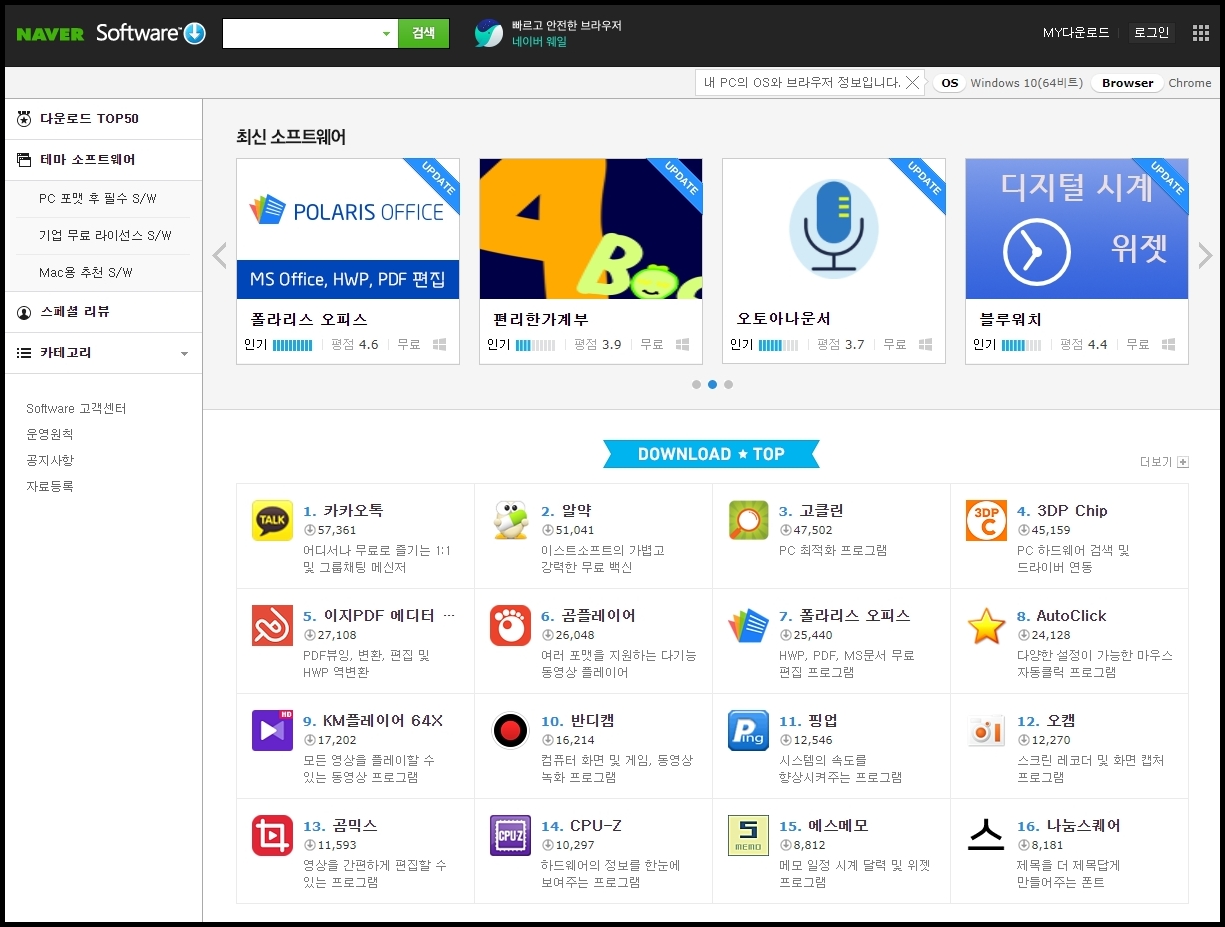
Task: Open the 핑업 app icon
Action: pos(748,730)
